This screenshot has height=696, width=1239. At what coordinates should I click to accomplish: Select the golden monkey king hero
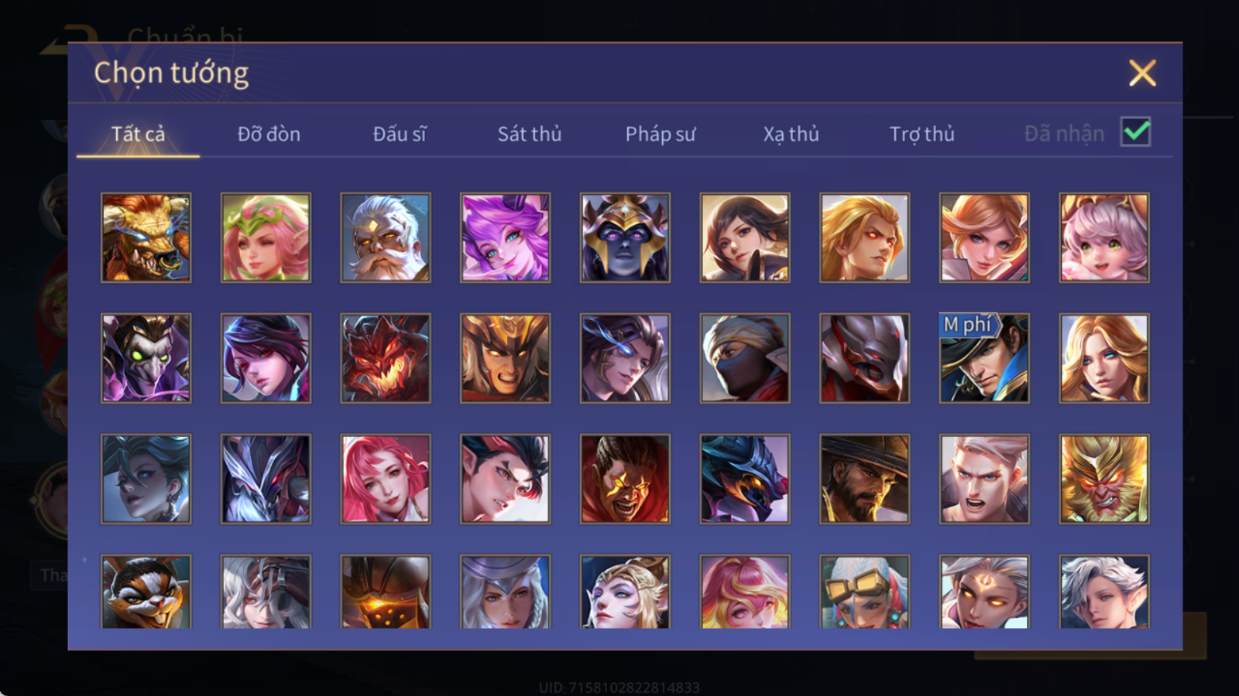(1104, 479)
